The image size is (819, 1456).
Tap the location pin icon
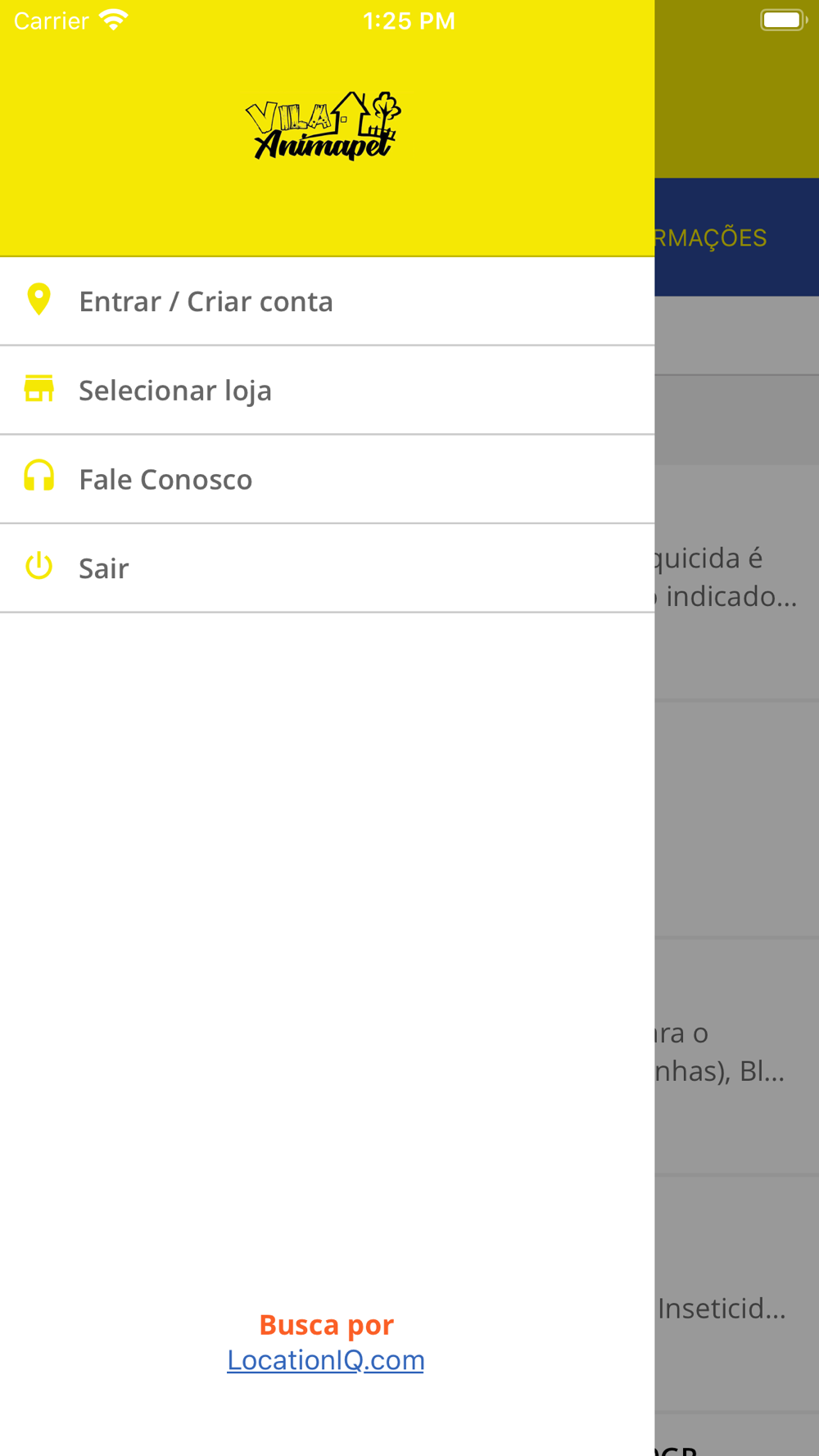point(38,301)
